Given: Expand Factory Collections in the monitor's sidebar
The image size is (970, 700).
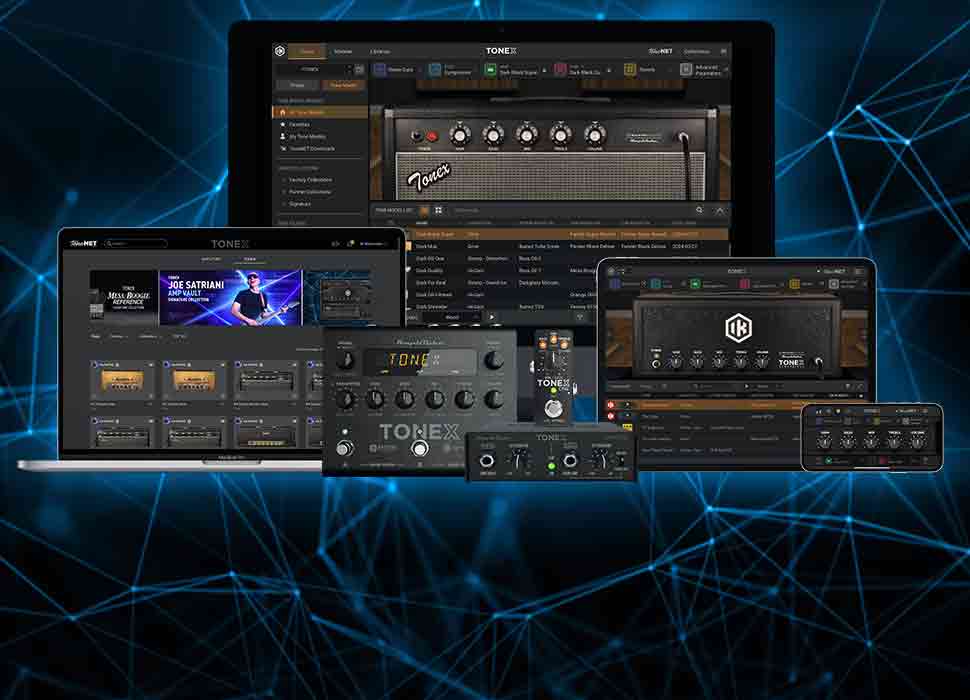Looking at the screenshot, I should tap(310, 180).
